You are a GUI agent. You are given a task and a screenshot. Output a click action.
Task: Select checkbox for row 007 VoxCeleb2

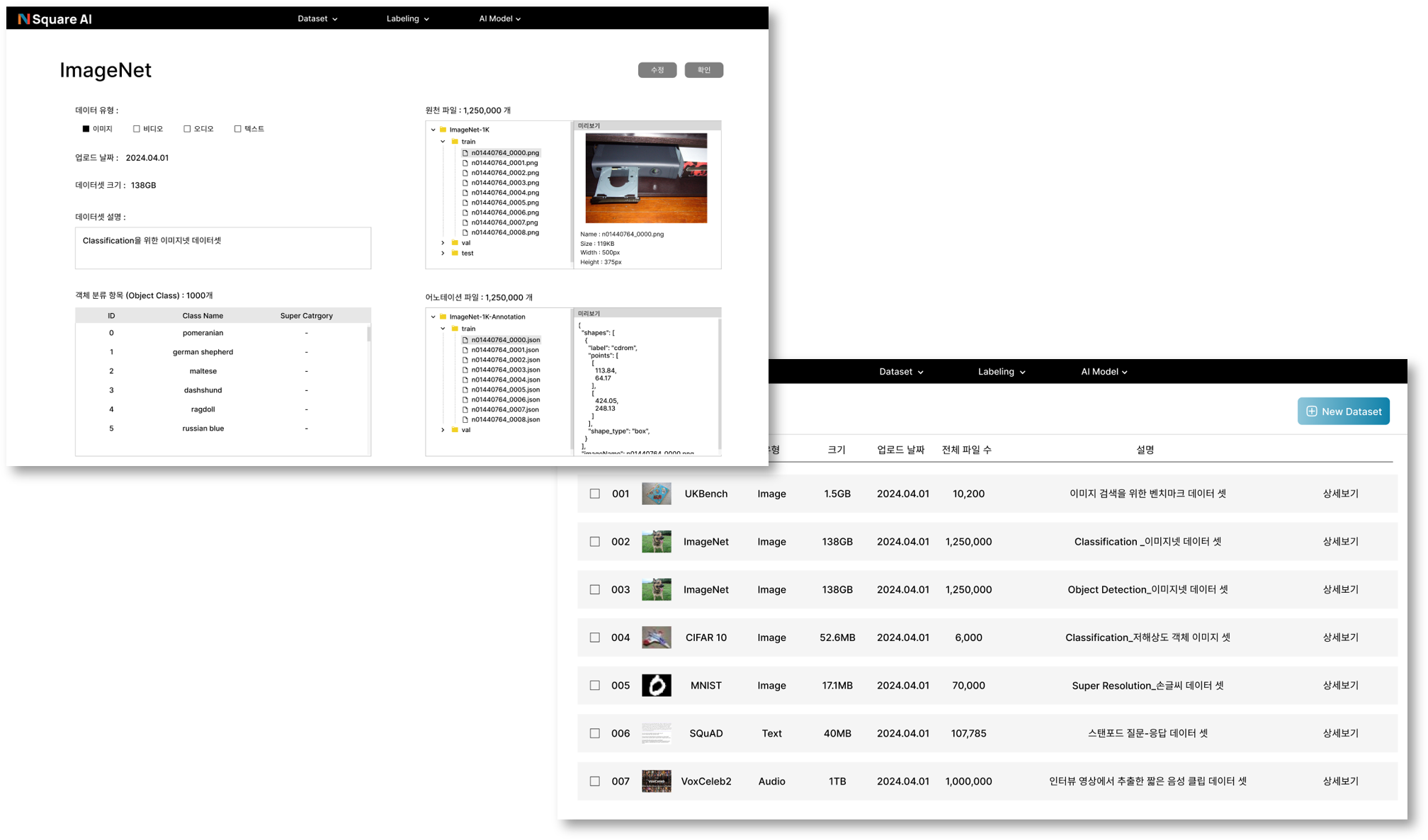pos(595,781)
